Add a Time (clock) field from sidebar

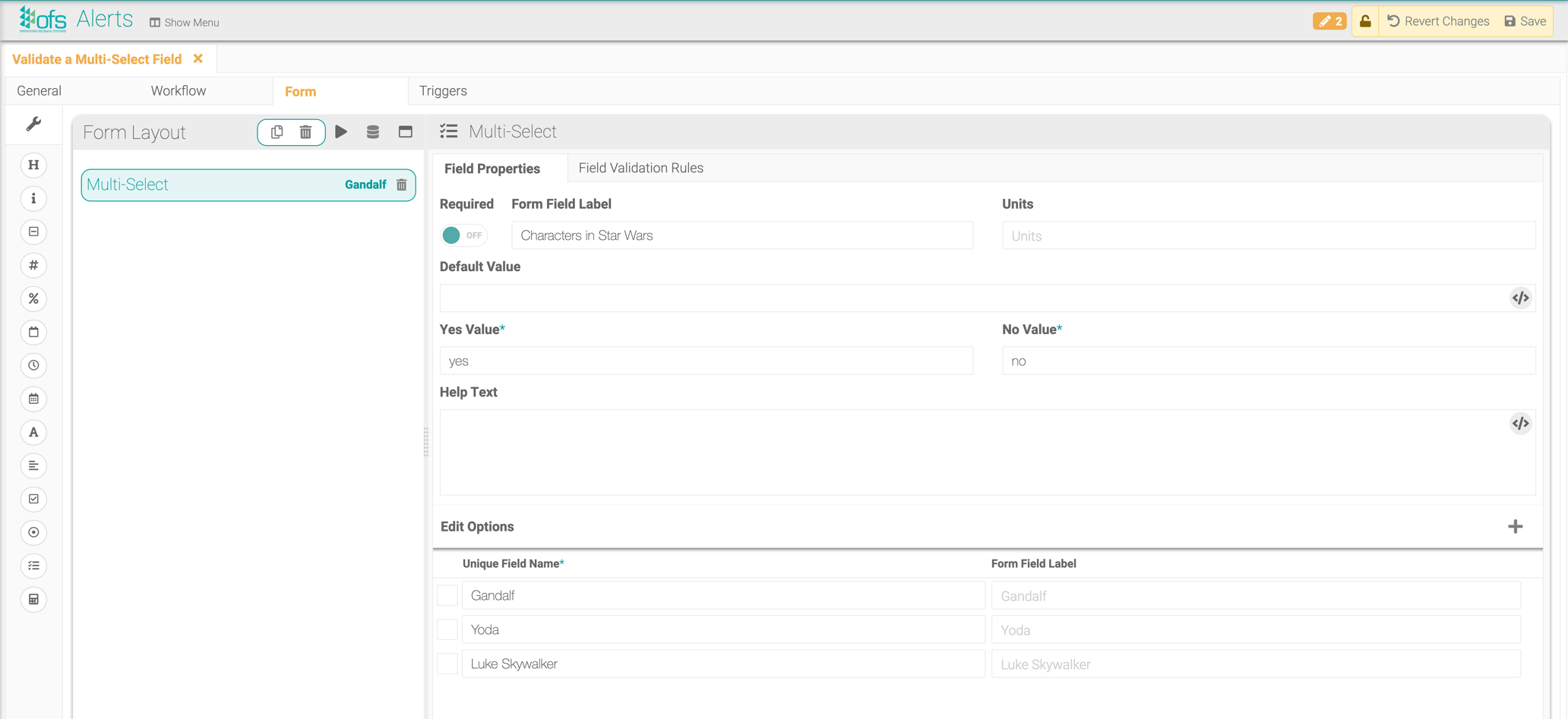click(33, 365)
